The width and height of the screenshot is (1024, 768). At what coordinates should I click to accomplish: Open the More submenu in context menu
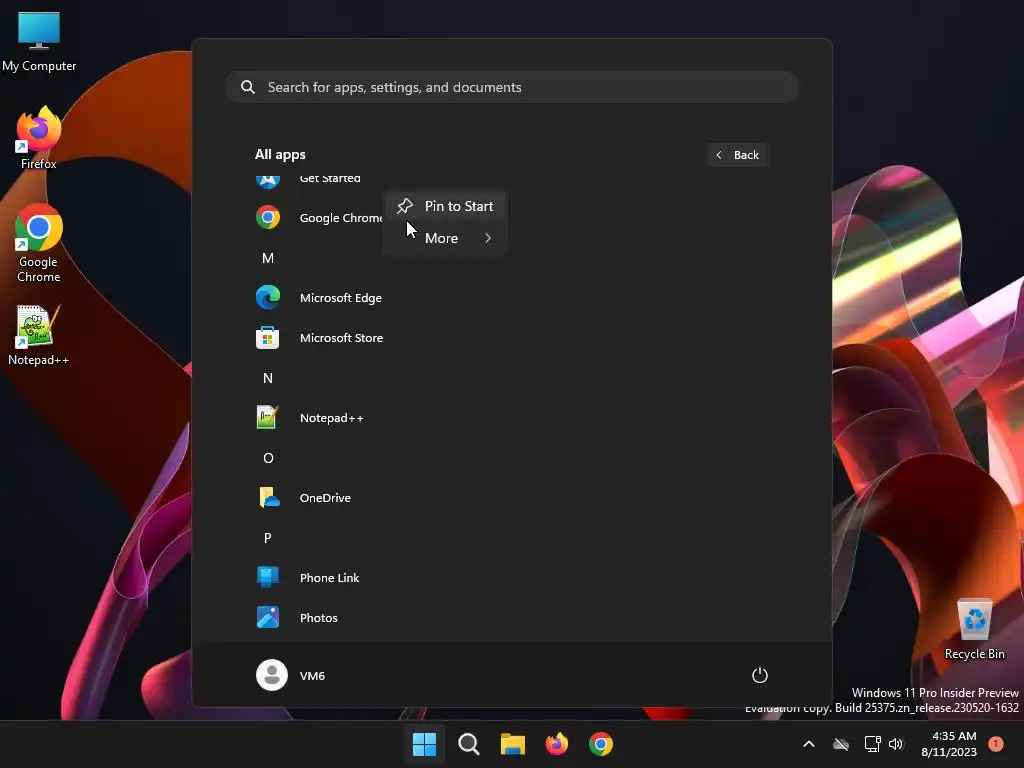point(445,238)
